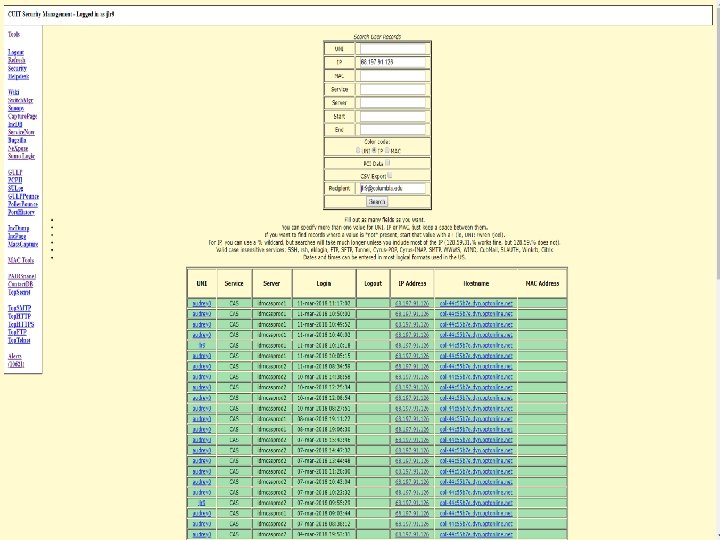Select the MAC color code radio button

[x=387, y=150]
